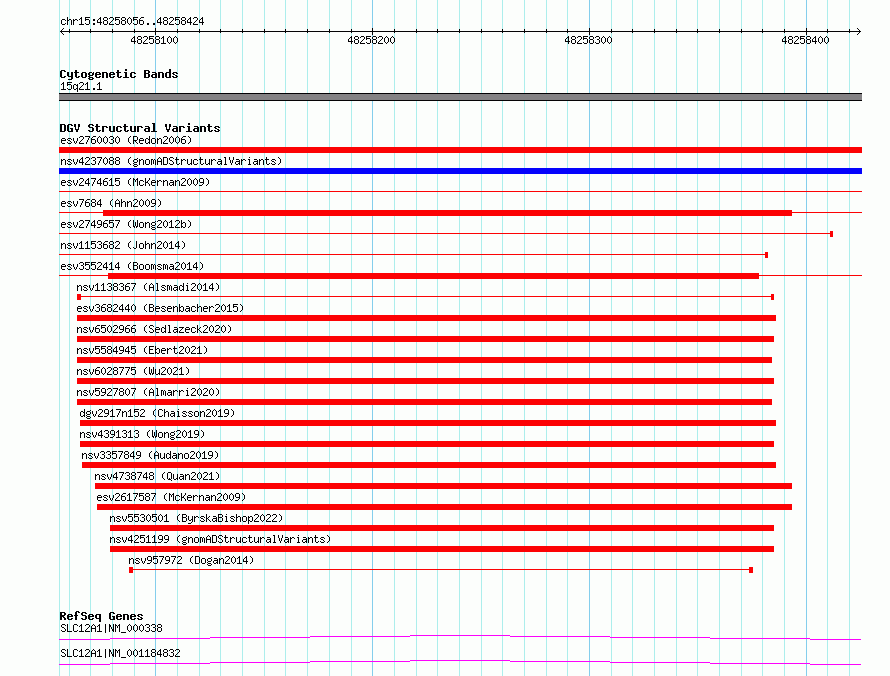Viewport: 890px width, 676px height.
Task: Click ruler position 48258200
Action: [x=371, y=40]
